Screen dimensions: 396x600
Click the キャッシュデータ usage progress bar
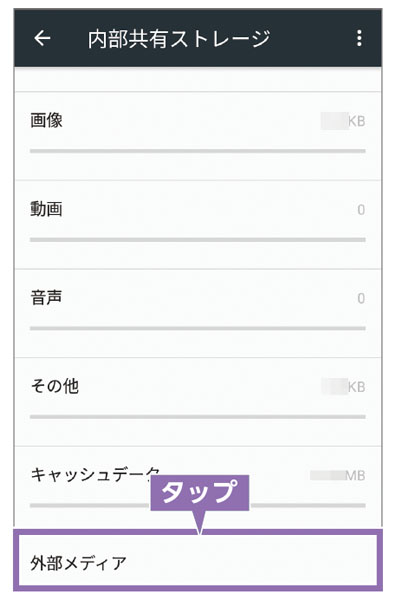click(x=198, y=505)
